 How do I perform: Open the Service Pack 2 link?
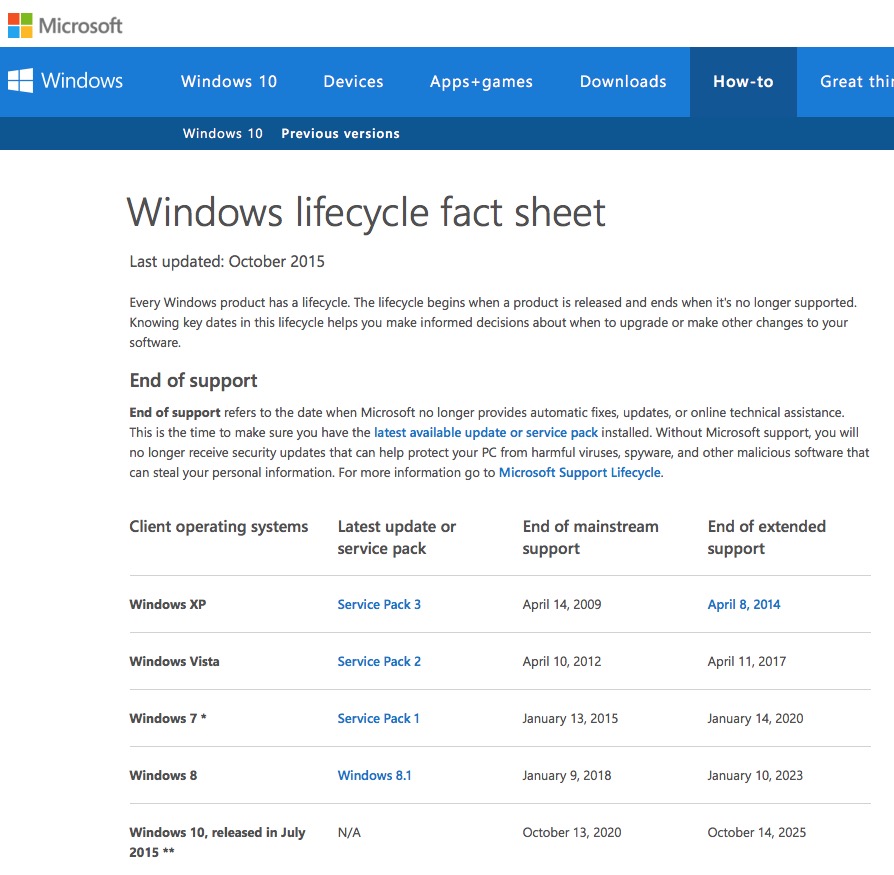(x=379, y=661)
